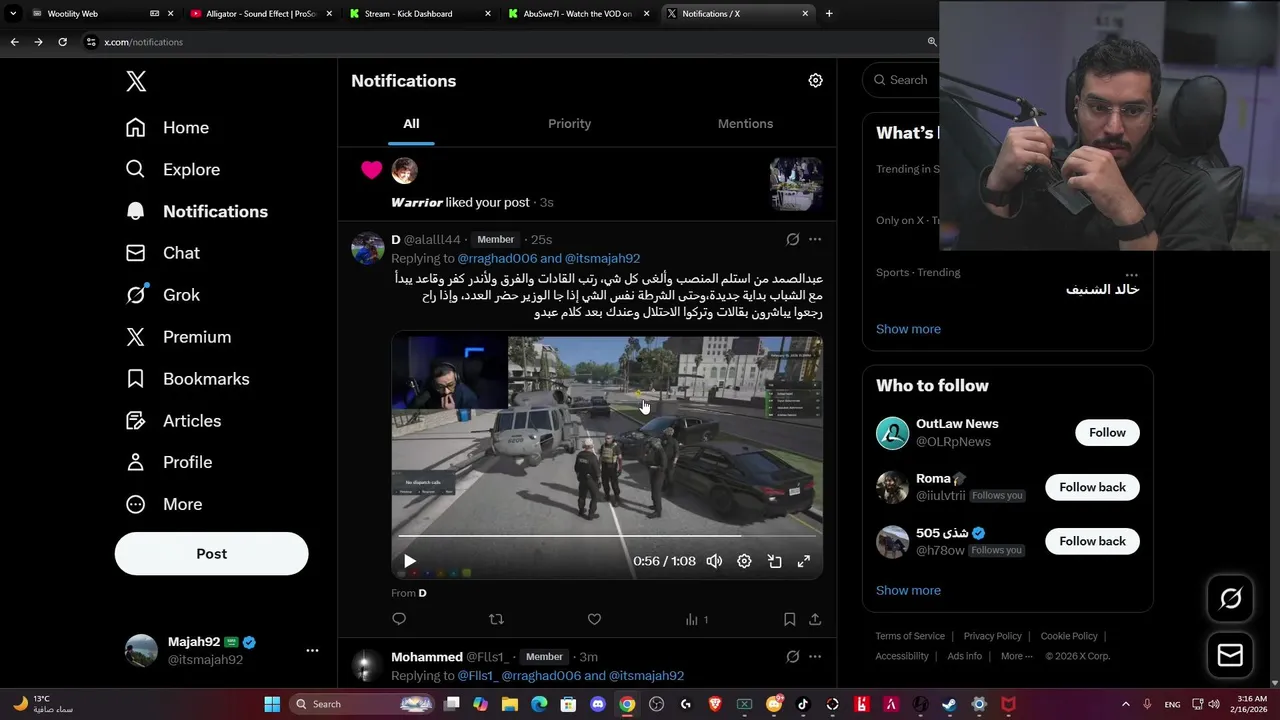This screenshot has width=1280, height=720.
Task: Play the video in D's reply
Action: click(x=409, y=562)
